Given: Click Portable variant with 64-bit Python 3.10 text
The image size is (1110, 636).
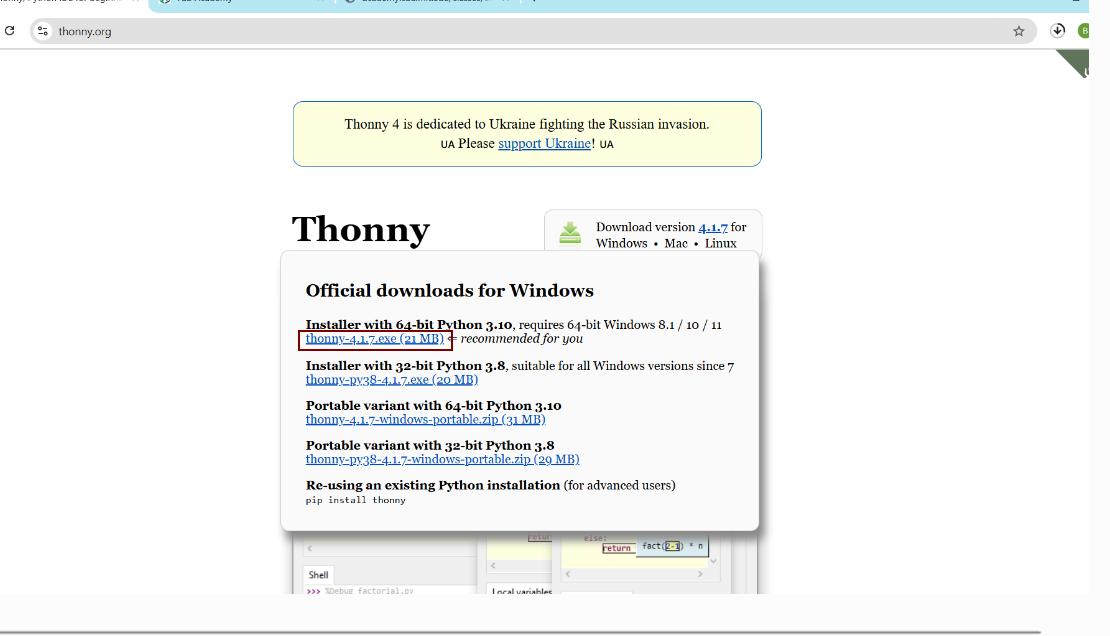Looking at the screenshot, I should pyautogui.click(x=433, y=405).
